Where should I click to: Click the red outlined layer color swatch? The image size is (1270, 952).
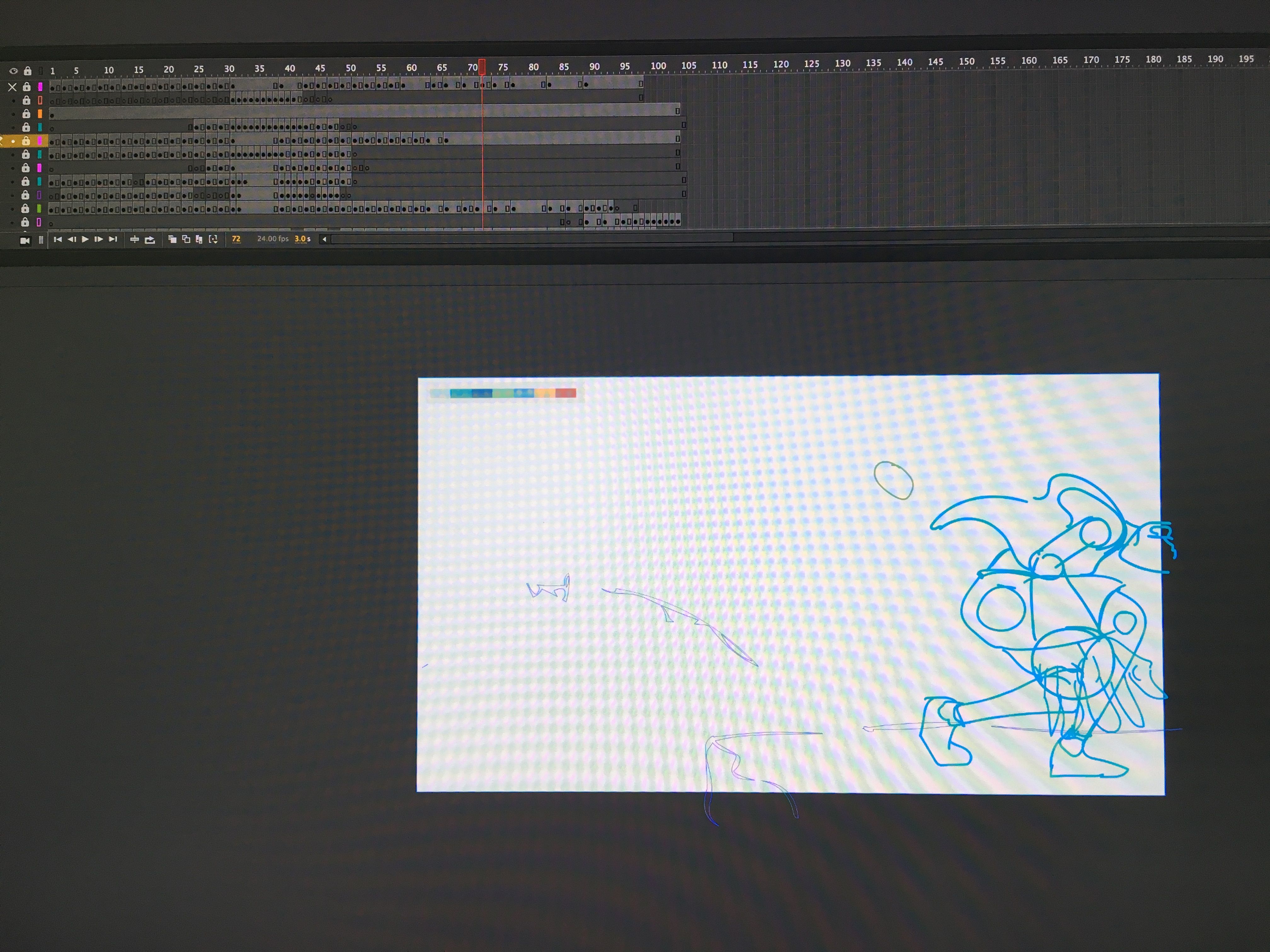tap(40, 100)
